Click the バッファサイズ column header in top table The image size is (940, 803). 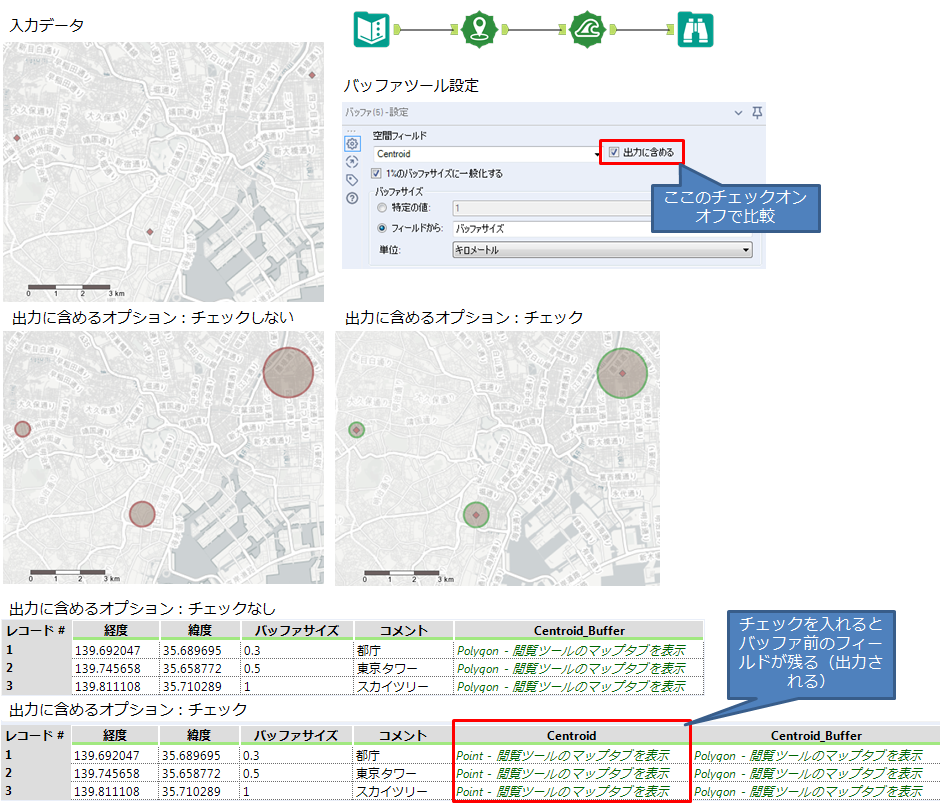pyautogui.click(x=296, y=630)
